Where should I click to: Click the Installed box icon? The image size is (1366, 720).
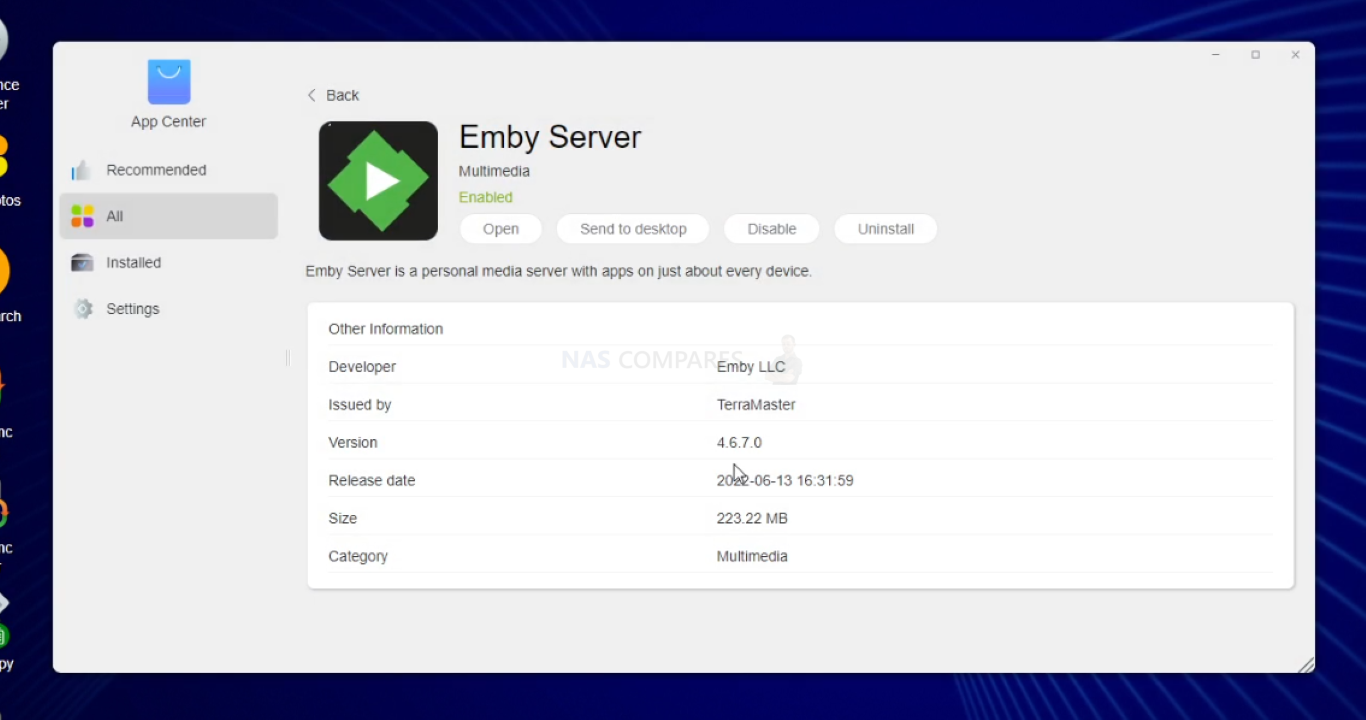click(x=82, y=262)
